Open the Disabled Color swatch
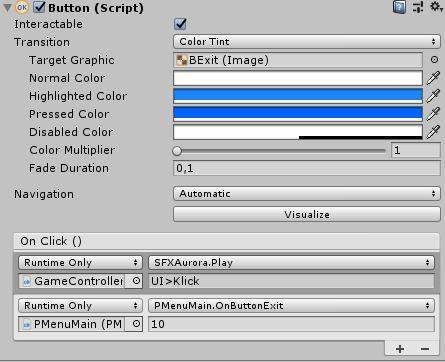445x362 pixels. click(x=298, y=132)
